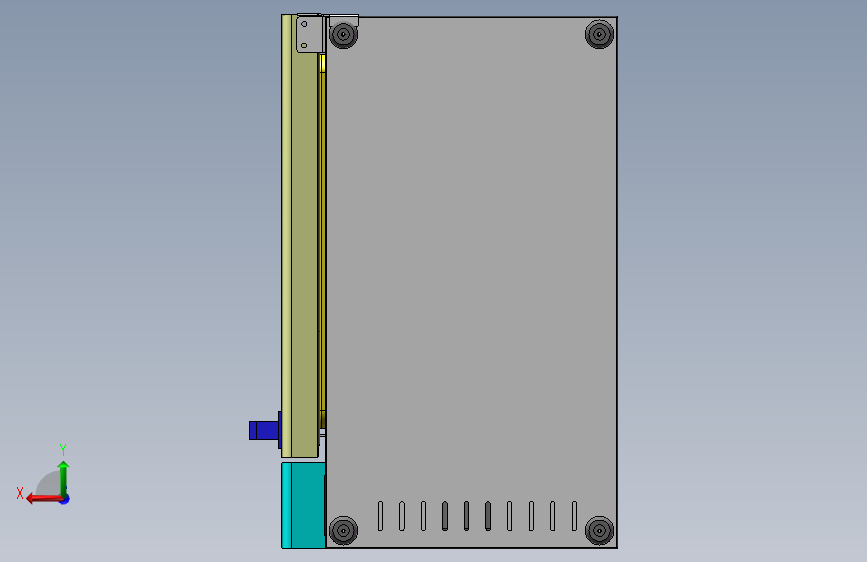This screenshot has height=562, width=867.
Task: Click the blue Z axis dot of triad
Action: point(65,499)
